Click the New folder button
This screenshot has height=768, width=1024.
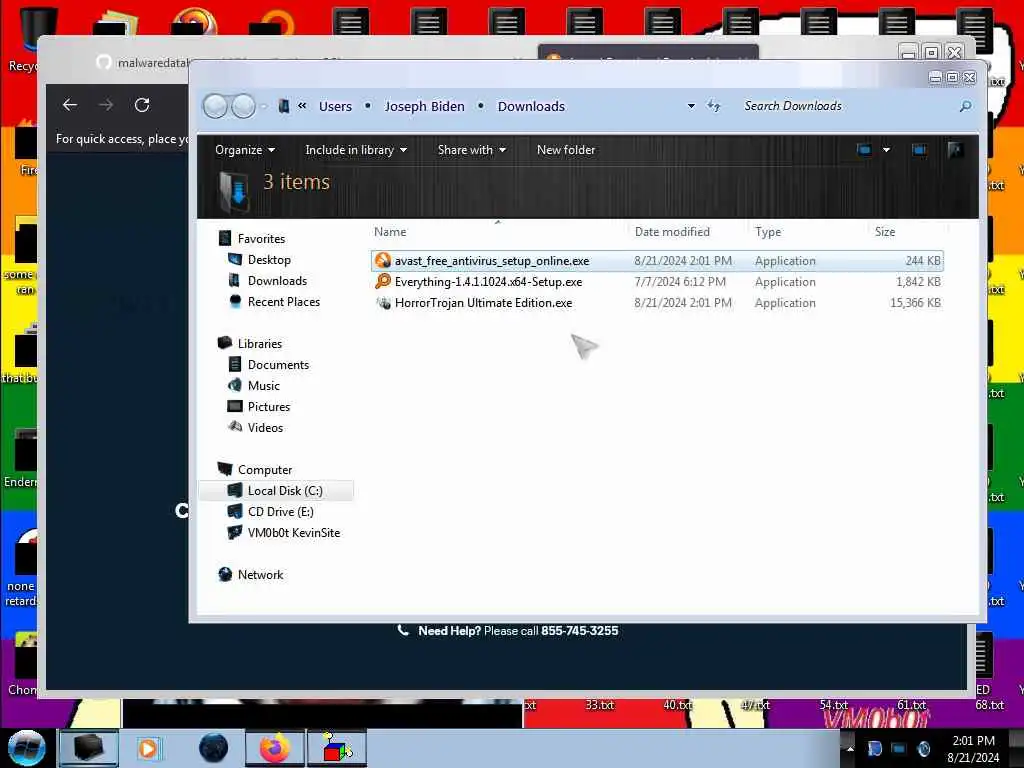click(x=566, y=150)
